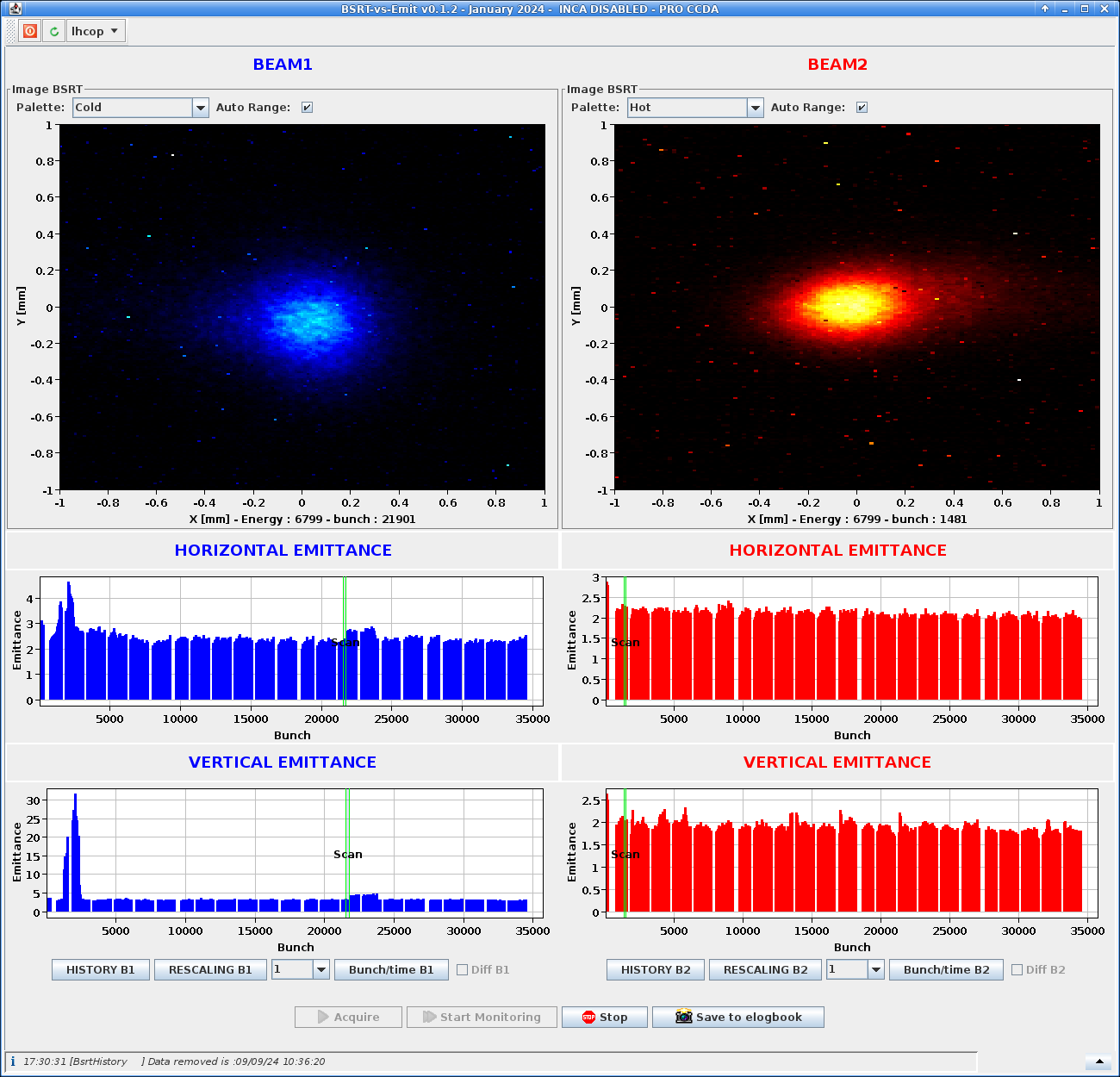Image resolution: width=1120 pixels, height=1077 pixels.
Task: Click the Java app icon in title bar
Action: pos(15,9)
